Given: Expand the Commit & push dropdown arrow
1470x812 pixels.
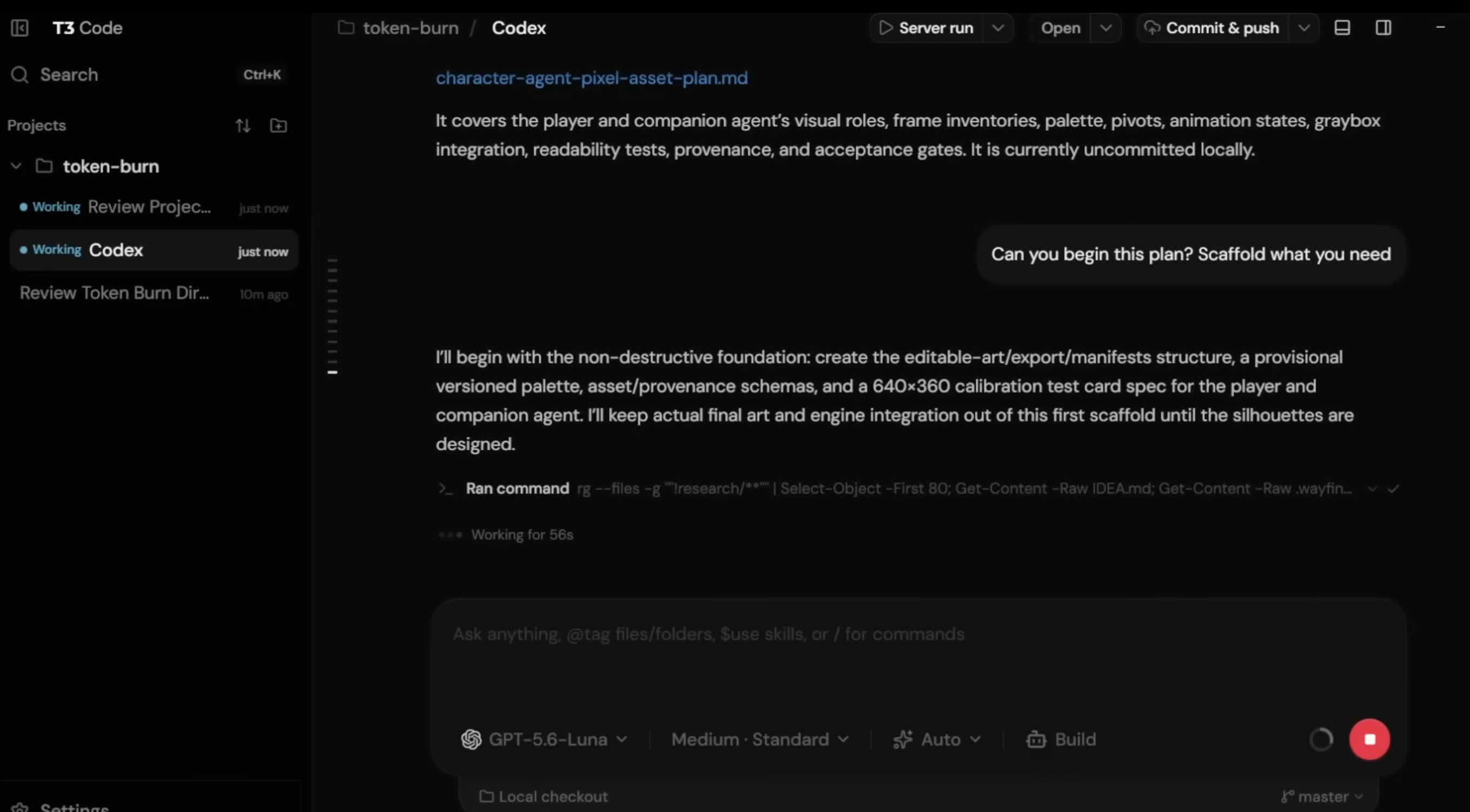Looking at the screenshot, I should coord(1304,28).
